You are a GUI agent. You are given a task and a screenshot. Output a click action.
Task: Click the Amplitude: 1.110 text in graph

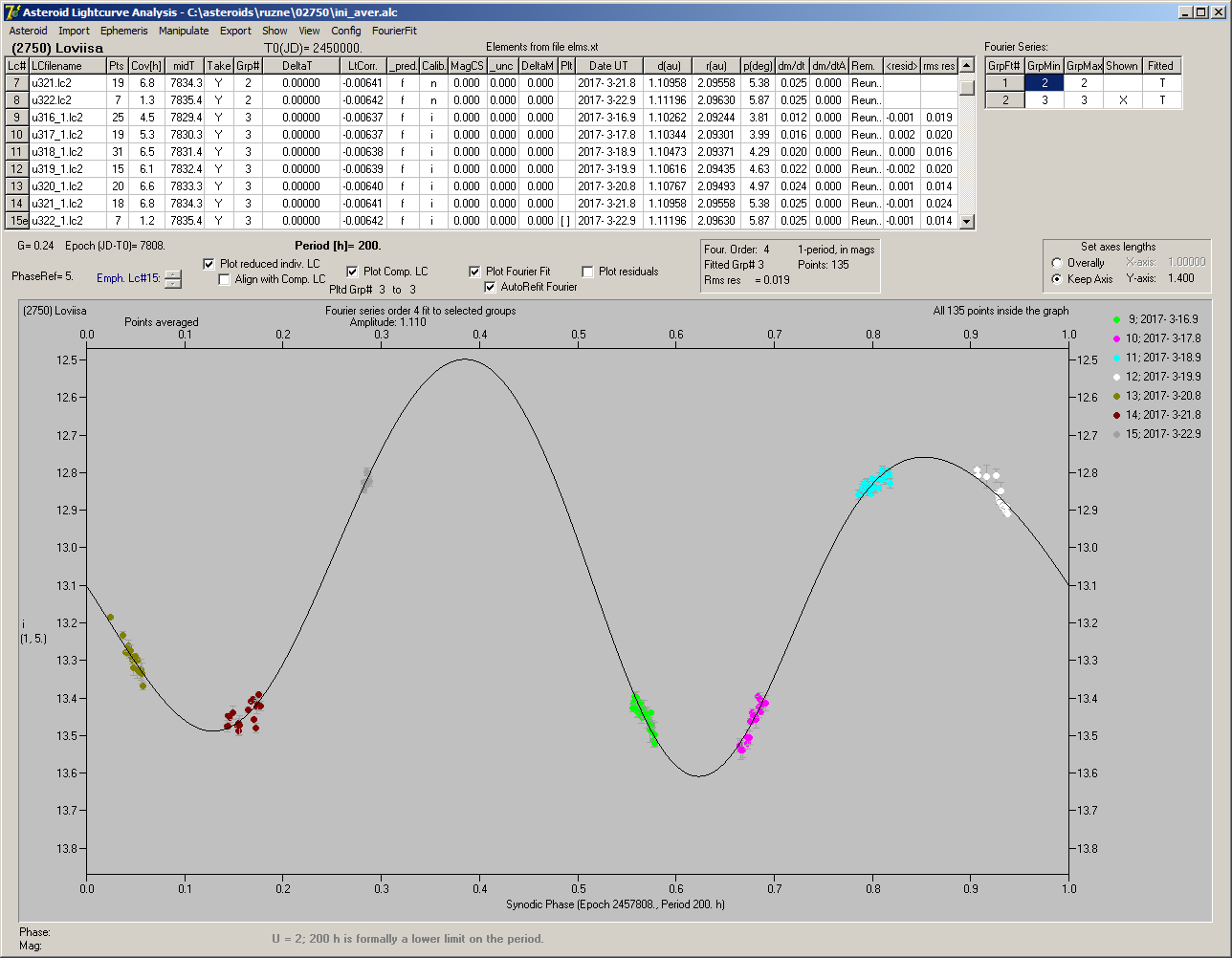387,323
